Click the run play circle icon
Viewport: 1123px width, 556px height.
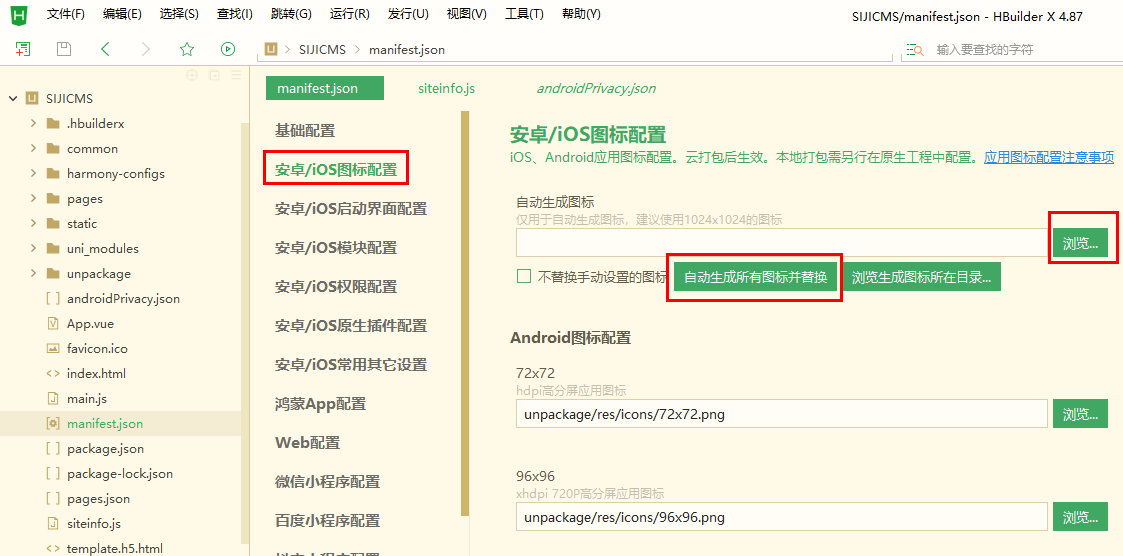(228, 49)
